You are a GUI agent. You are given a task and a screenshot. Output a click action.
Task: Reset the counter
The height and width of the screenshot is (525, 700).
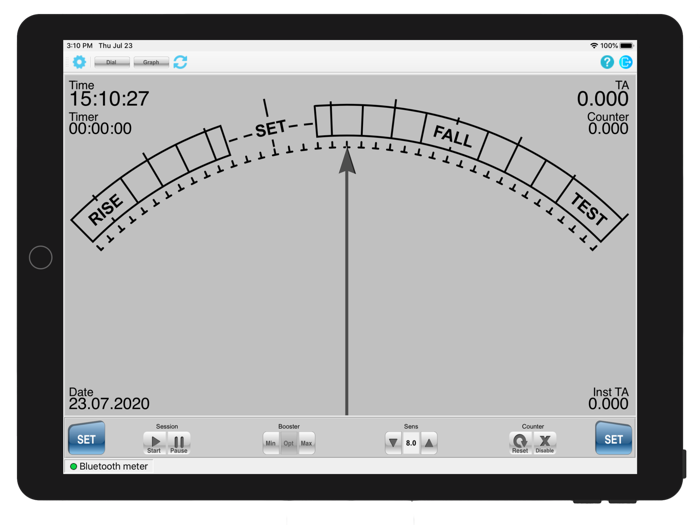pos(520,443)
